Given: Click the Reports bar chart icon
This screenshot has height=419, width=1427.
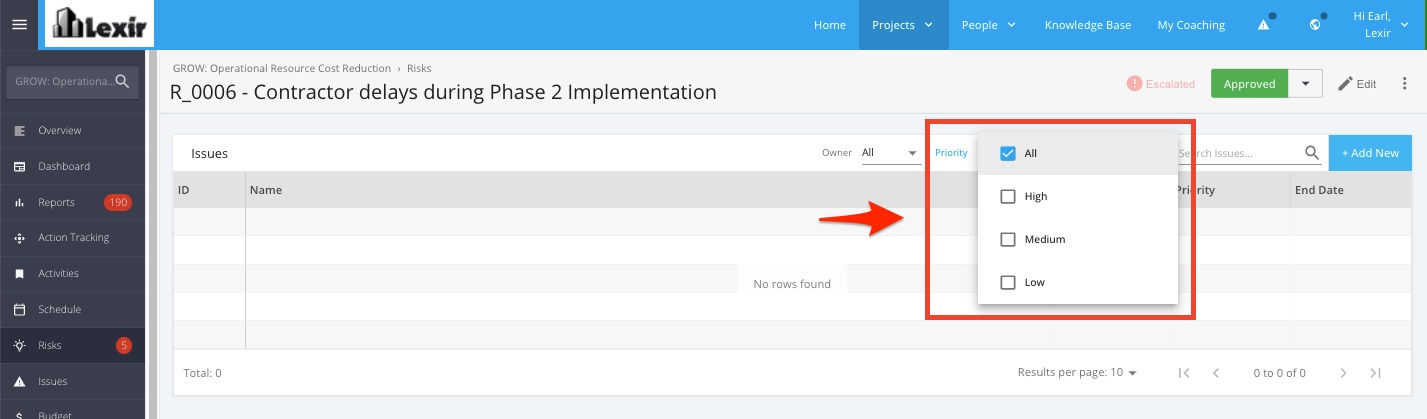Looking at the screenshot, I should 19,202.
